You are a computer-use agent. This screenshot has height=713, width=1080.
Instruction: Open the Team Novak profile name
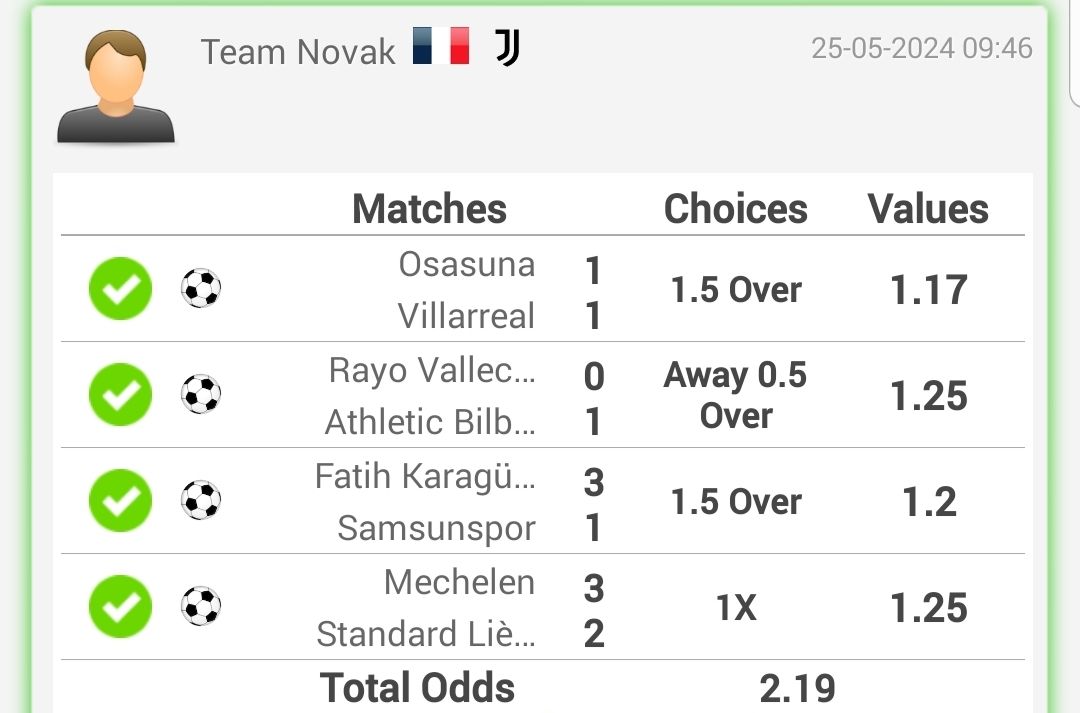click(298, 52)
